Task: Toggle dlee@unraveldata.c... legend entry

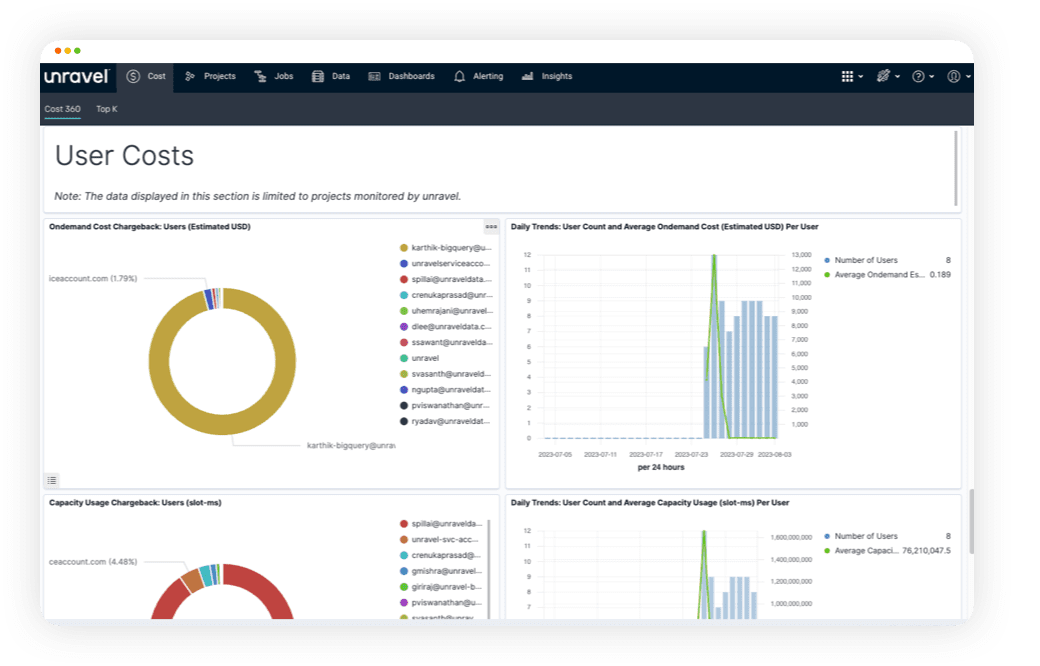Action: pyautogui.click(x=446, y=327)
